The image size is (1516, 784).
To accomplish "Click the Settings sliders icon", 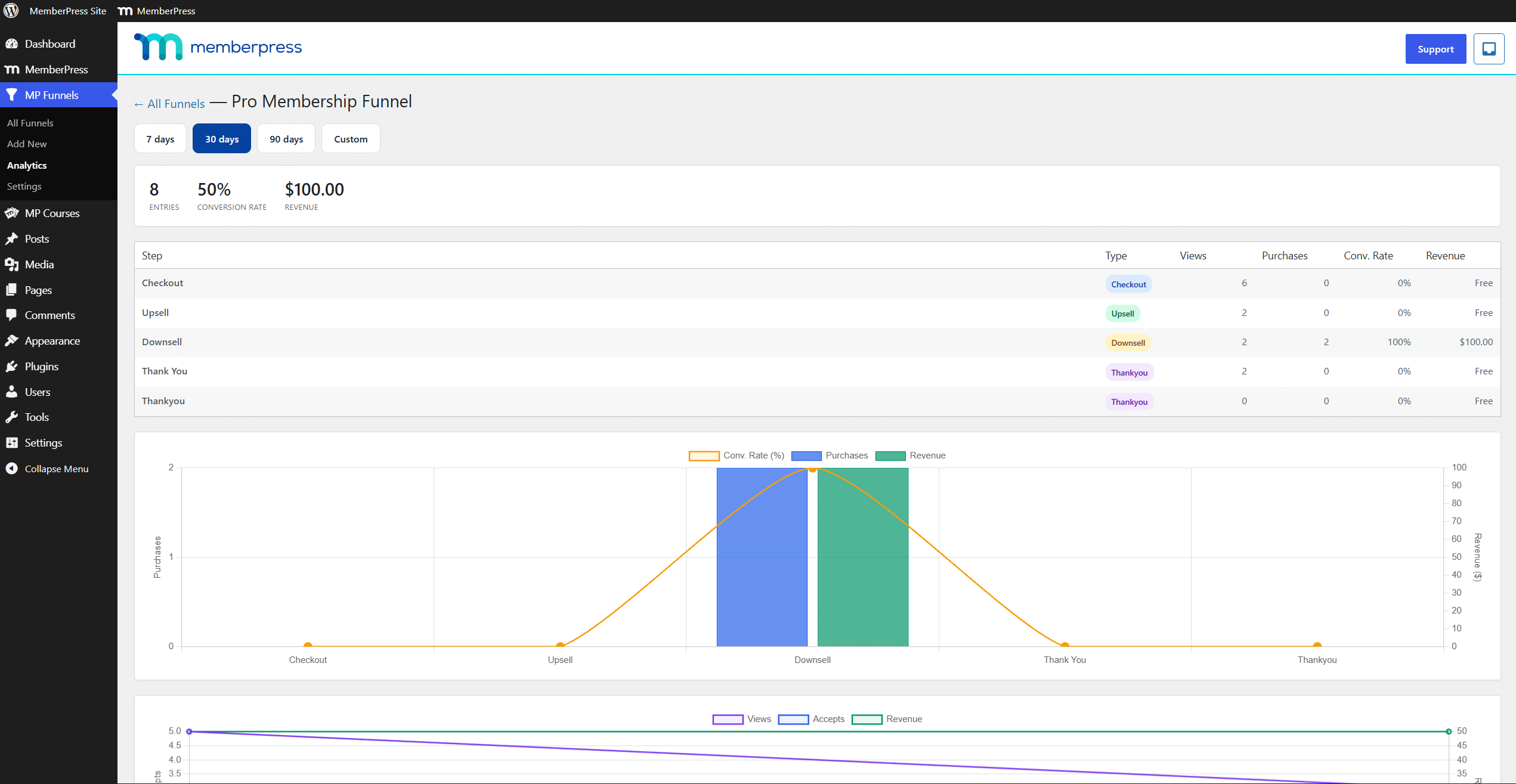I will 12,442.
